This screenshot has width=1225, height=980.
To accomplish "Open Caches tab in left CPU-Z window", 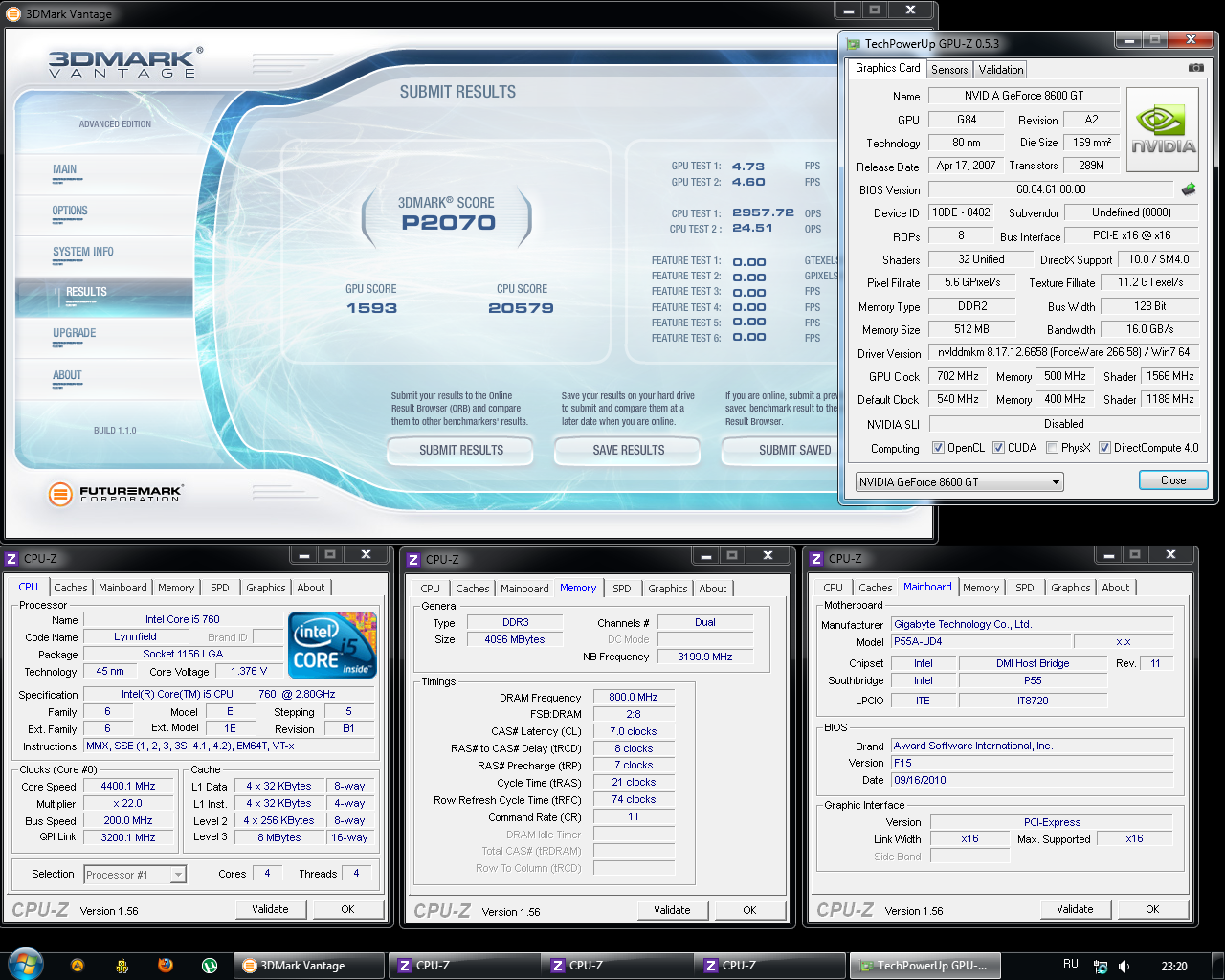I will tap(71, 588).
